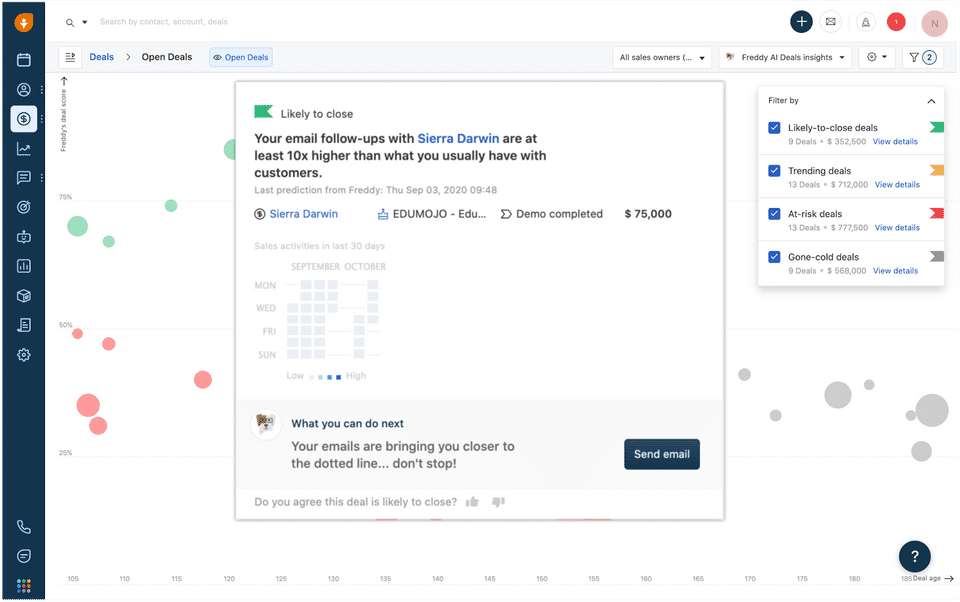Screen dimensions: 960x602
Task: Uncheck Gone-cold deals filter
Action: [x=774, y=257]
